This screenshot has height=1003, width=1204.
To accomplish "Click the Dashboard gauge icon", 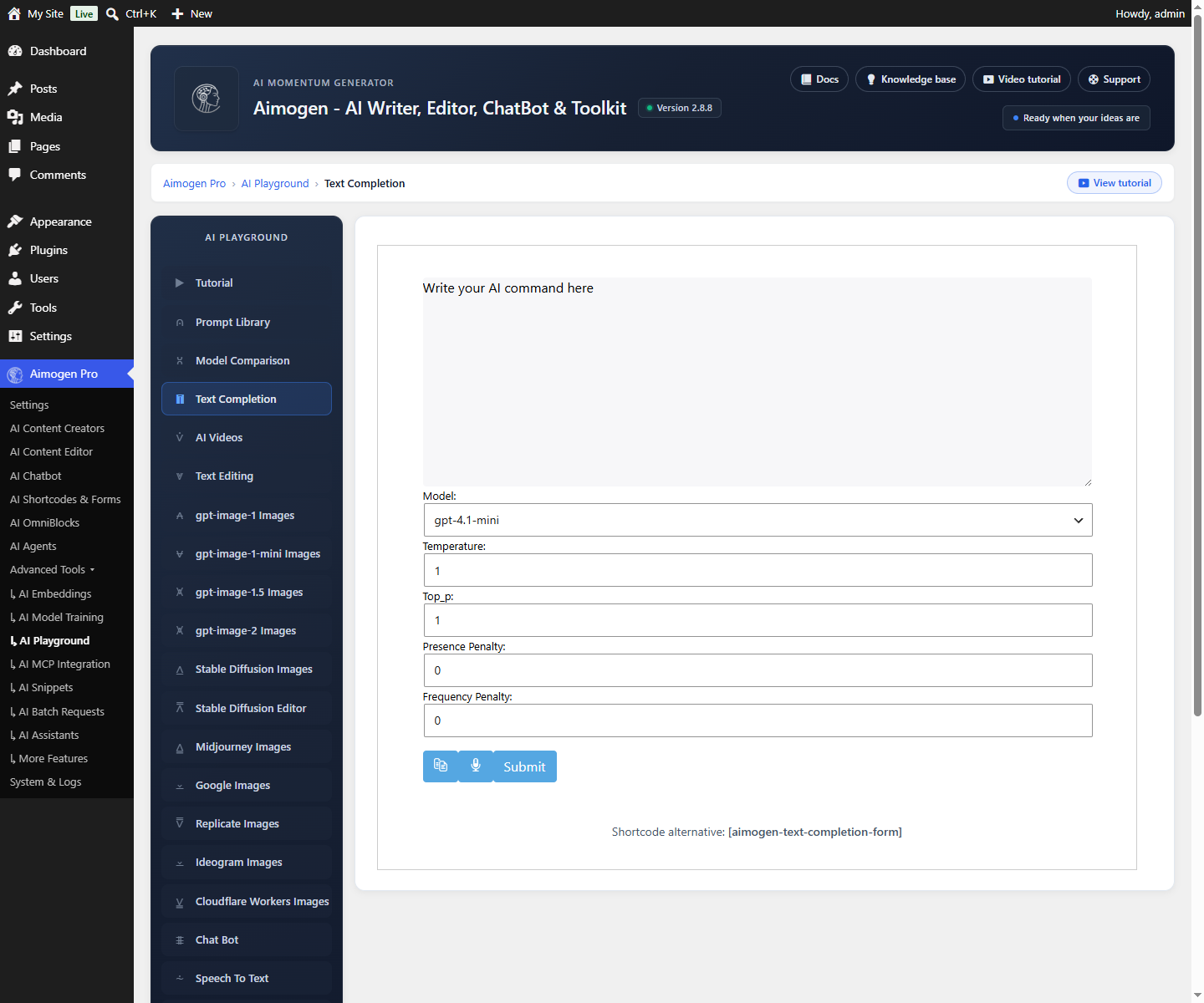I will (15, 51).
